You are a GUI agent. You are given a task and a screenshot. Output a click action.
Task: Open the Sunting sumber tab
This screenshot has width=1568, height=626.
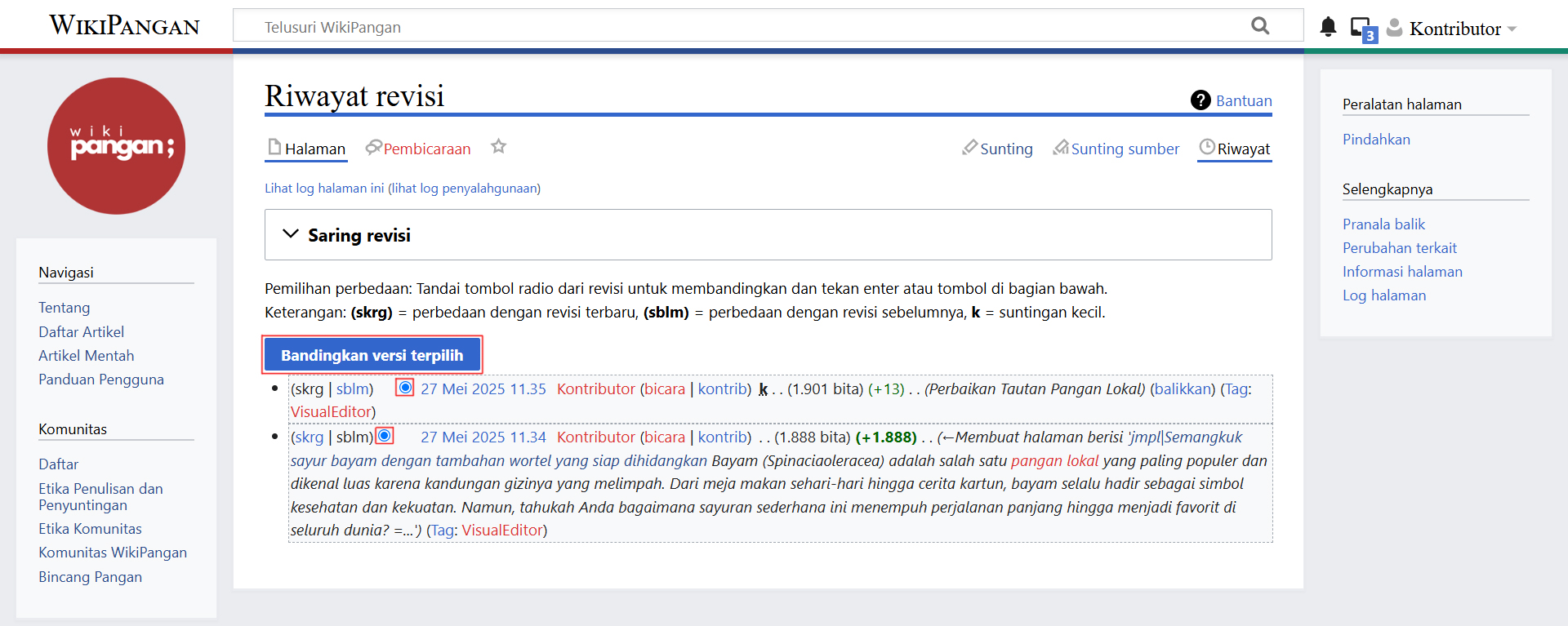pyautogui.click(x=1124, y=149)
